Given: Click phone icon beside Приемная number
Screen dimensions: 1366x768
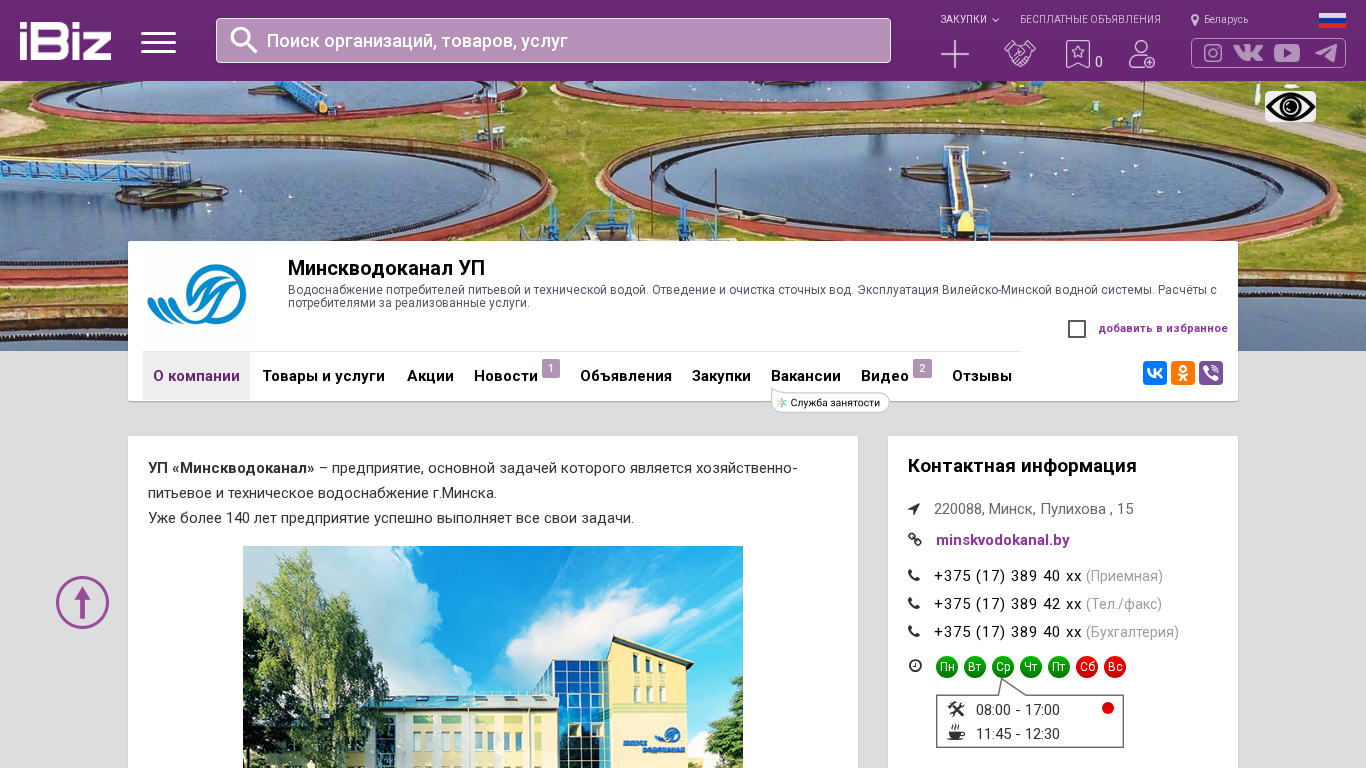Looking at the screenshot, I should tap(914, 576).
